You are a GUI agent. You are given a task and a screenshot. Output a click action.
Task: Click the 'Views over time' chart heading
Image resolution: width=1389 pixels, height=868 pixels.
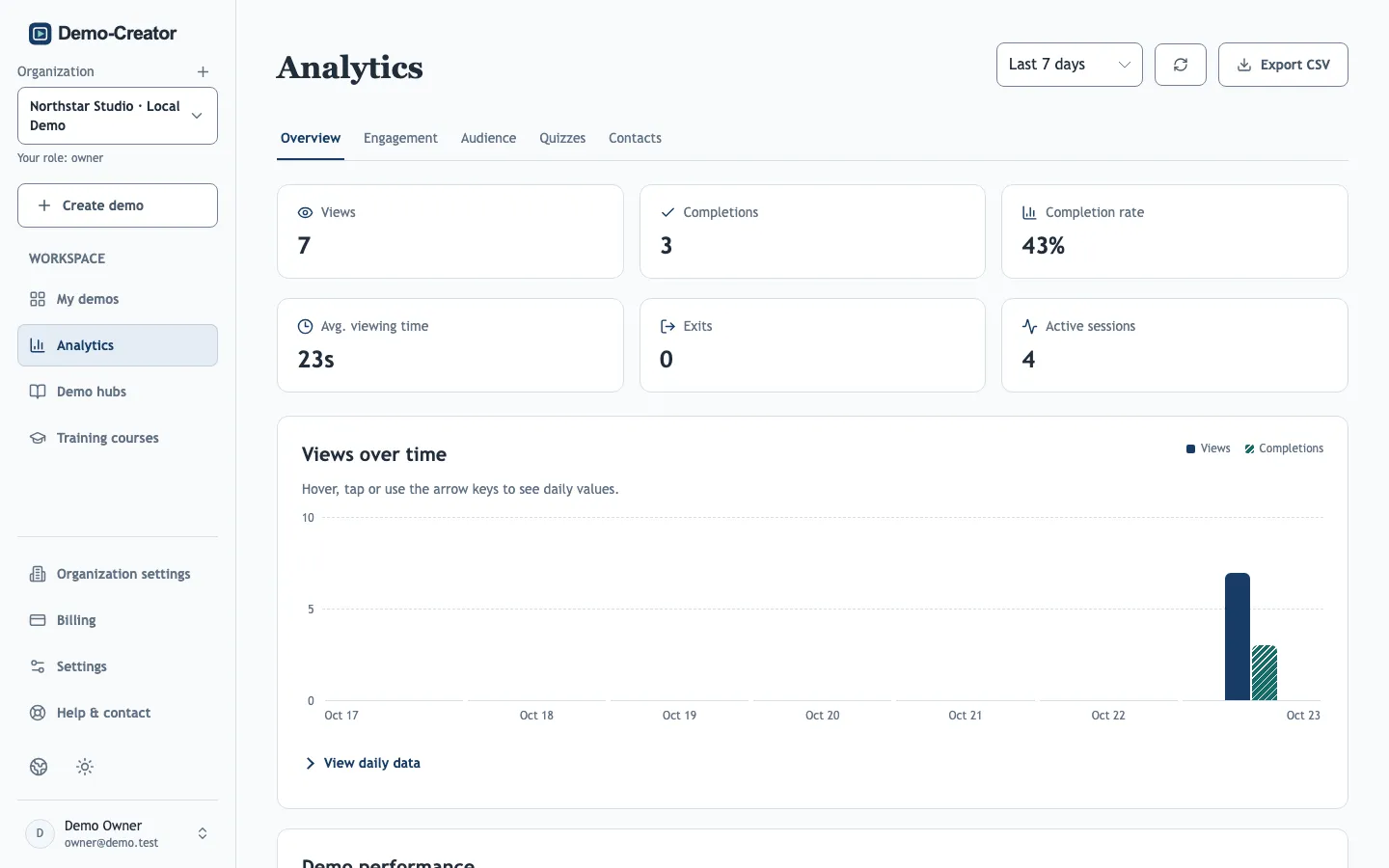point(374,454)
